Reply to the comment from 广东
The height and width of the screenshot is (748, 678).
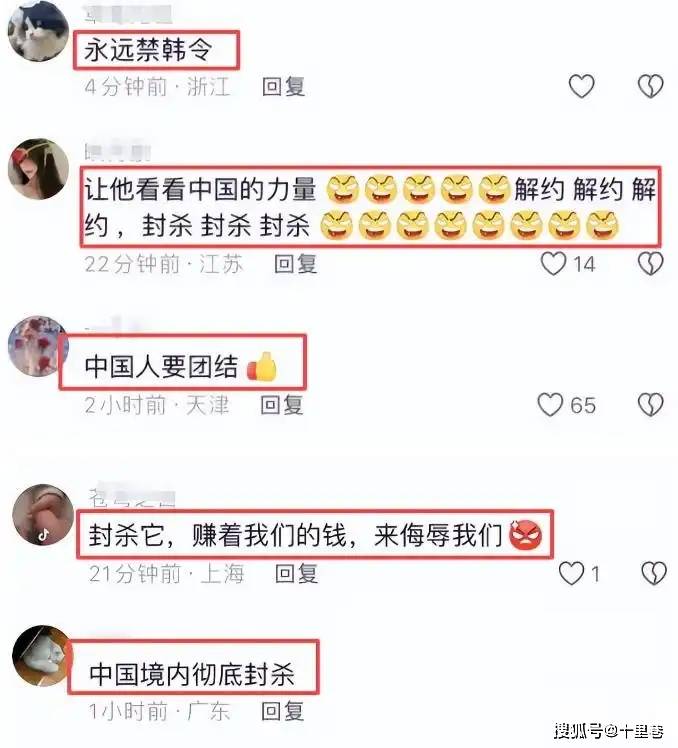[282, 711]
